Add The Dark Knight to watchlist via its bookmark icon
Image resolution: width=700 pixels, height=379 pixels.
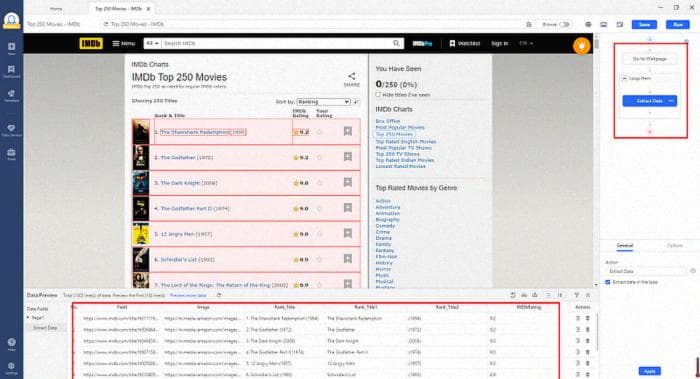348,182
